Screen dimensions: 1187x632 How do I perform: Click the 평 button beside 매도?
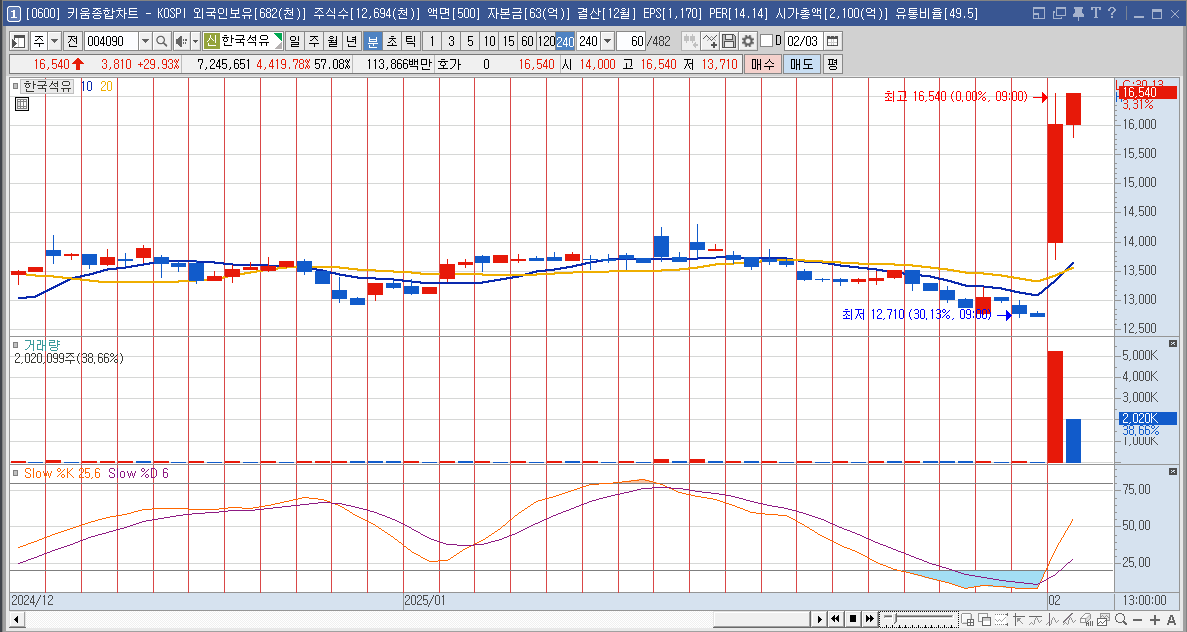tap(832, 64)
